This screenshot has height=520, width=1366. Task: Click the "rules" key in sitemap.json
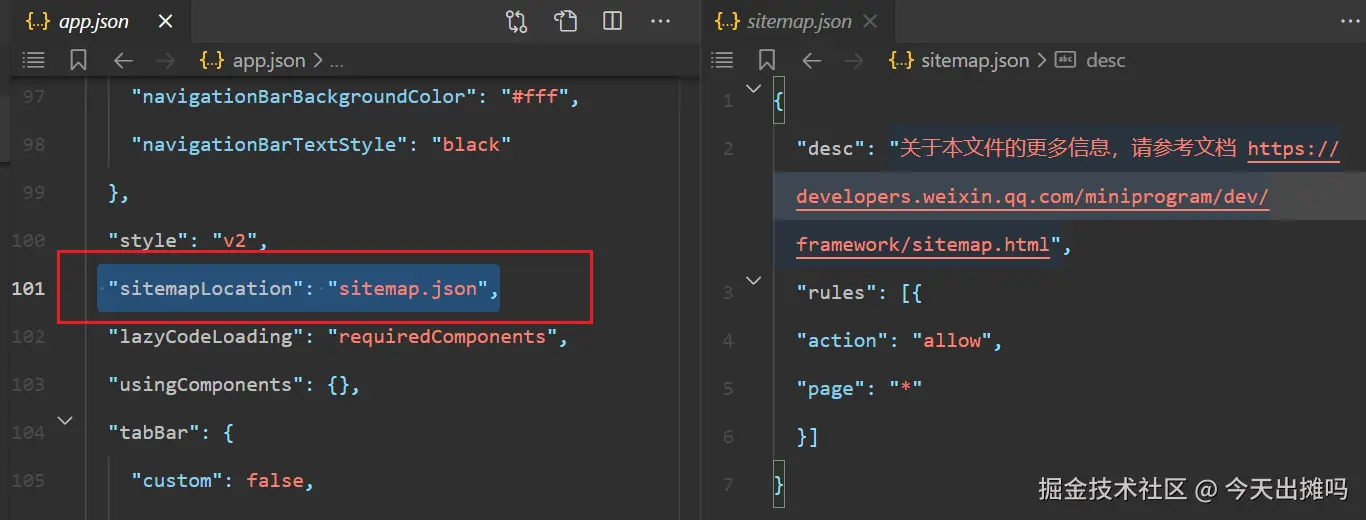[x=836, y=293]
